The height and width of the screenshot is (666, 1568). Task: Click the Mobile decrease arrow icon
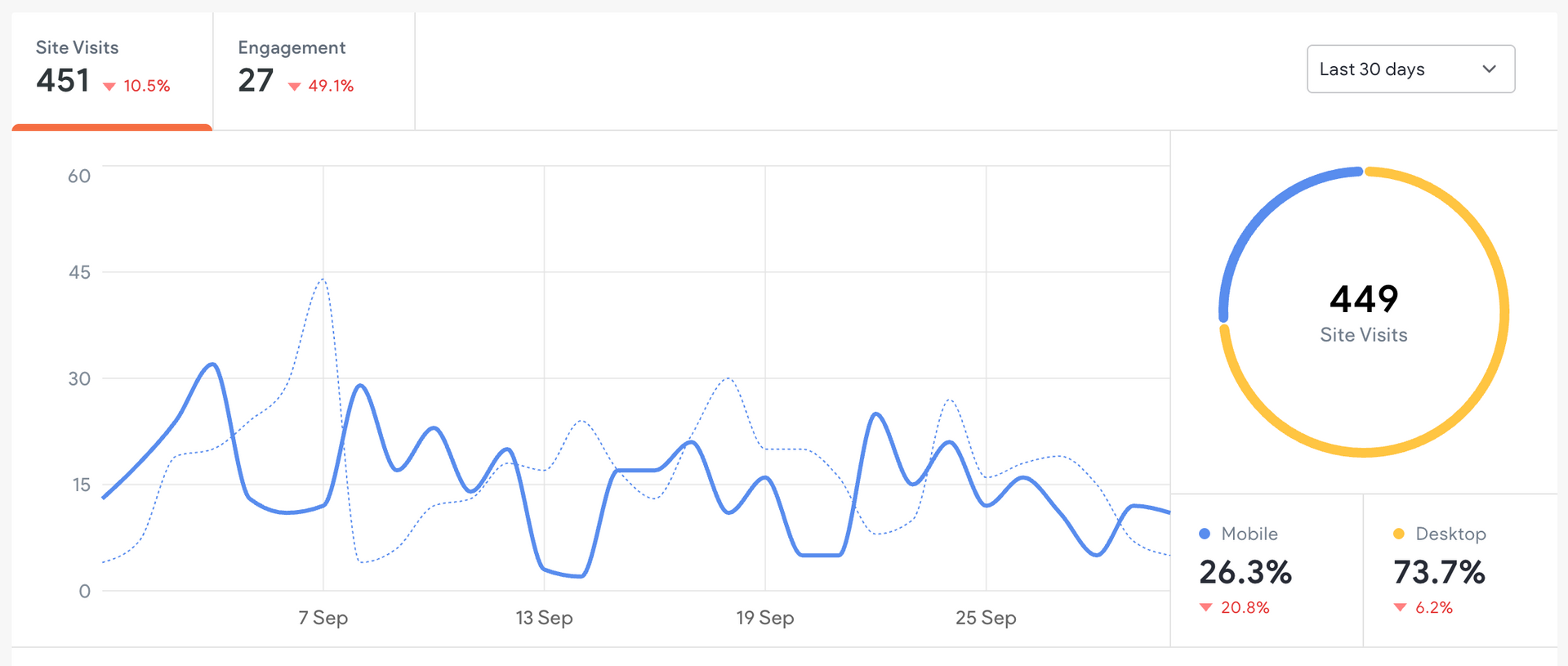(1205, 607)
